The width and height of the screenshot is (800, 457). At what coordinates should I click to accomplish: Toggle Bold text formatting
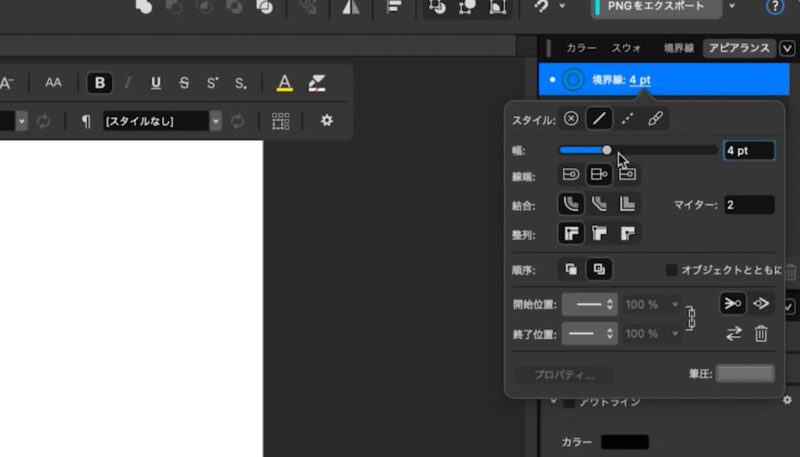99,83
